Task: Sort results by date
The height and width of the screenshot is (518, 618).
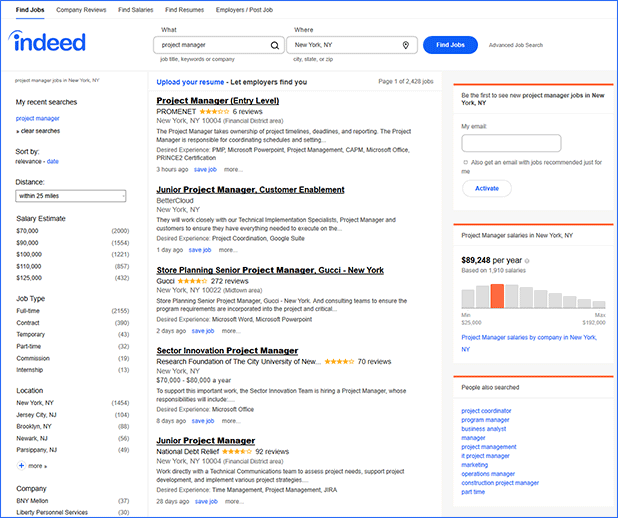Action: click(x=52, y=162)
